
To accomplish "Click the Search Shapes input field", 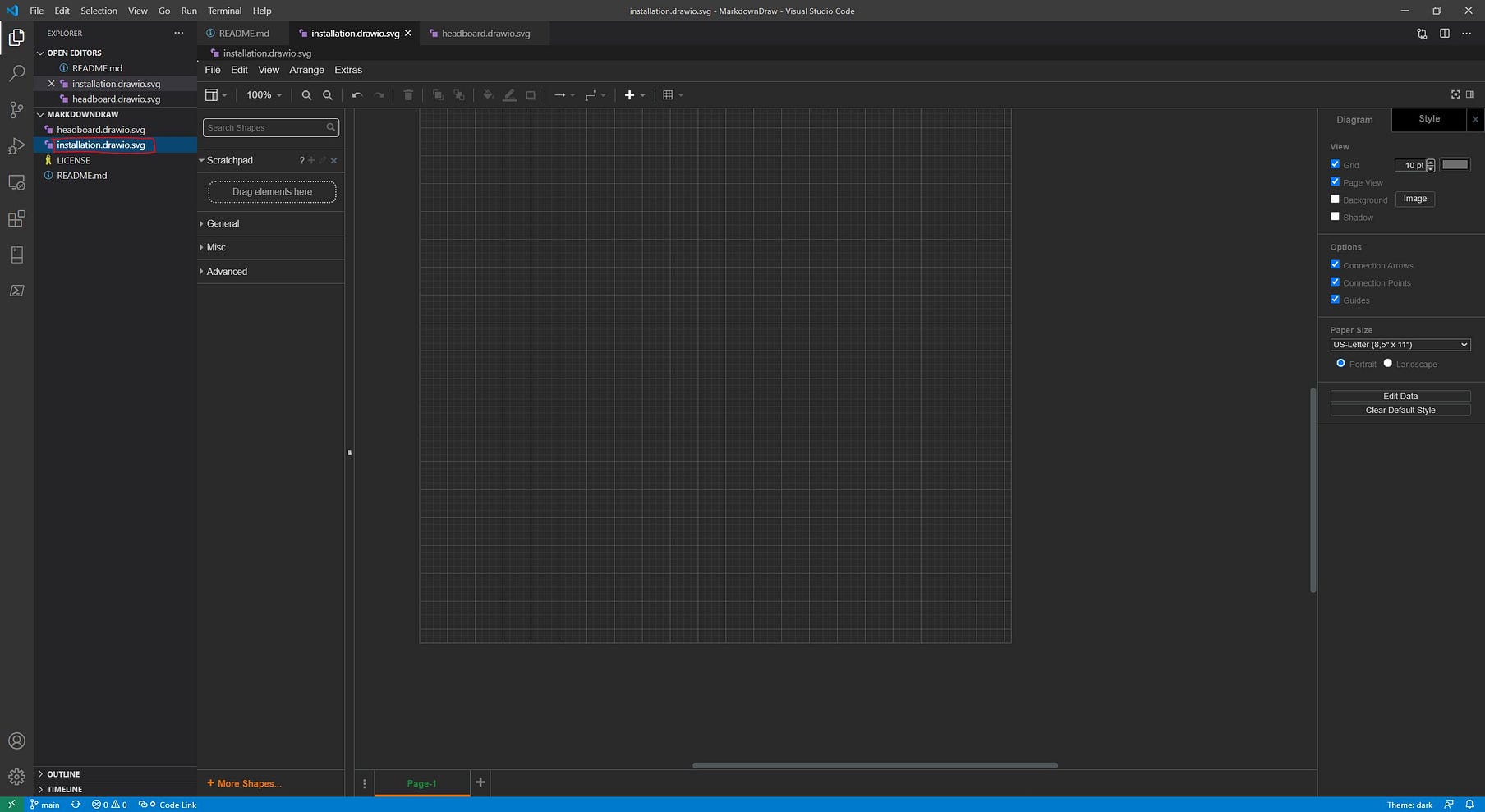I will point(264,127).
